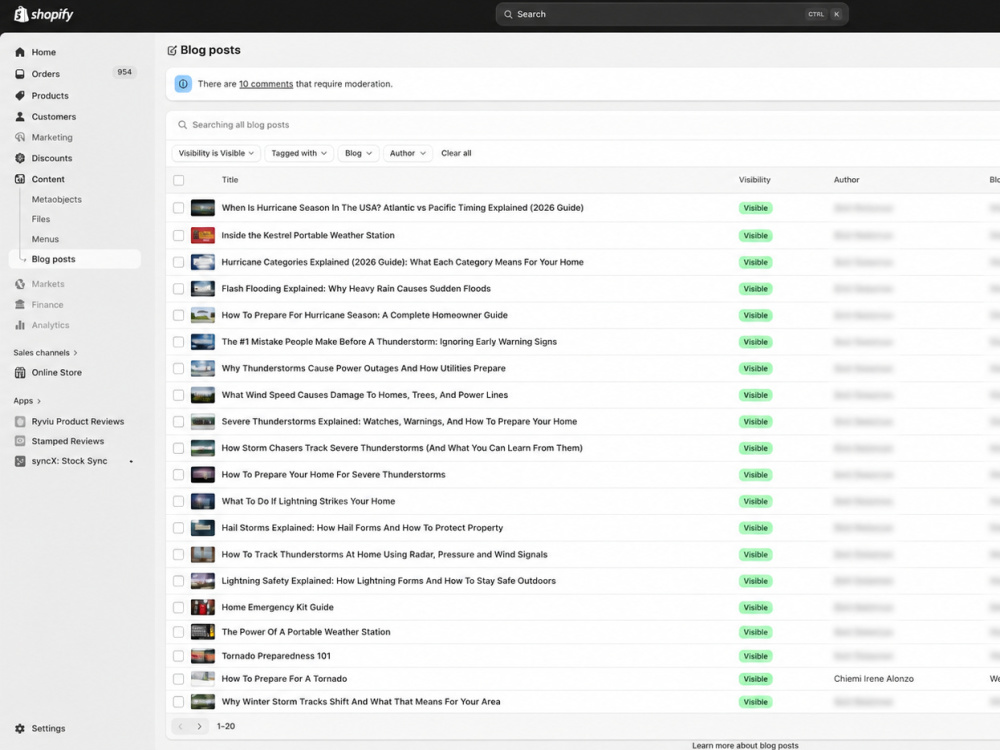Open Home via its house icon
The height and width of the screenshot is (750, 1000).
20,52
